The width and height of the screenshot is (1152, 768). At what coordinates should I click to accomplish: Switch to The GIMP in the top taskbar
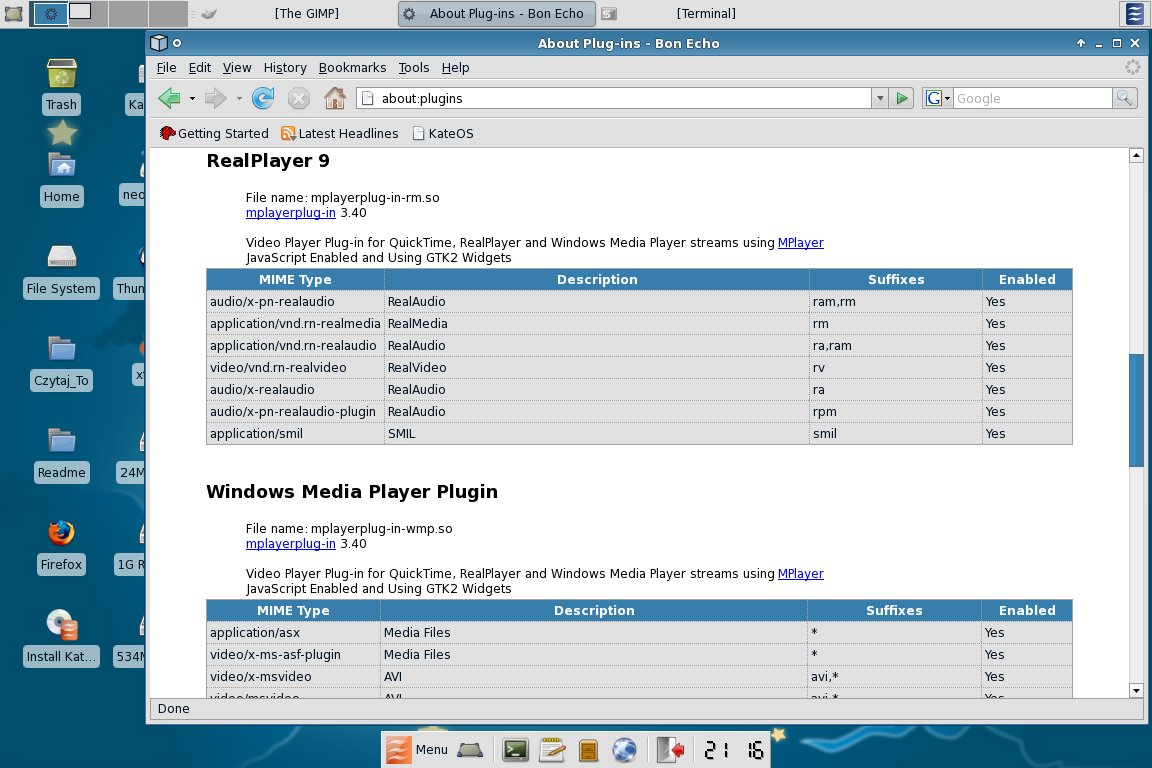pyautogui.click(x=306, y=13)
